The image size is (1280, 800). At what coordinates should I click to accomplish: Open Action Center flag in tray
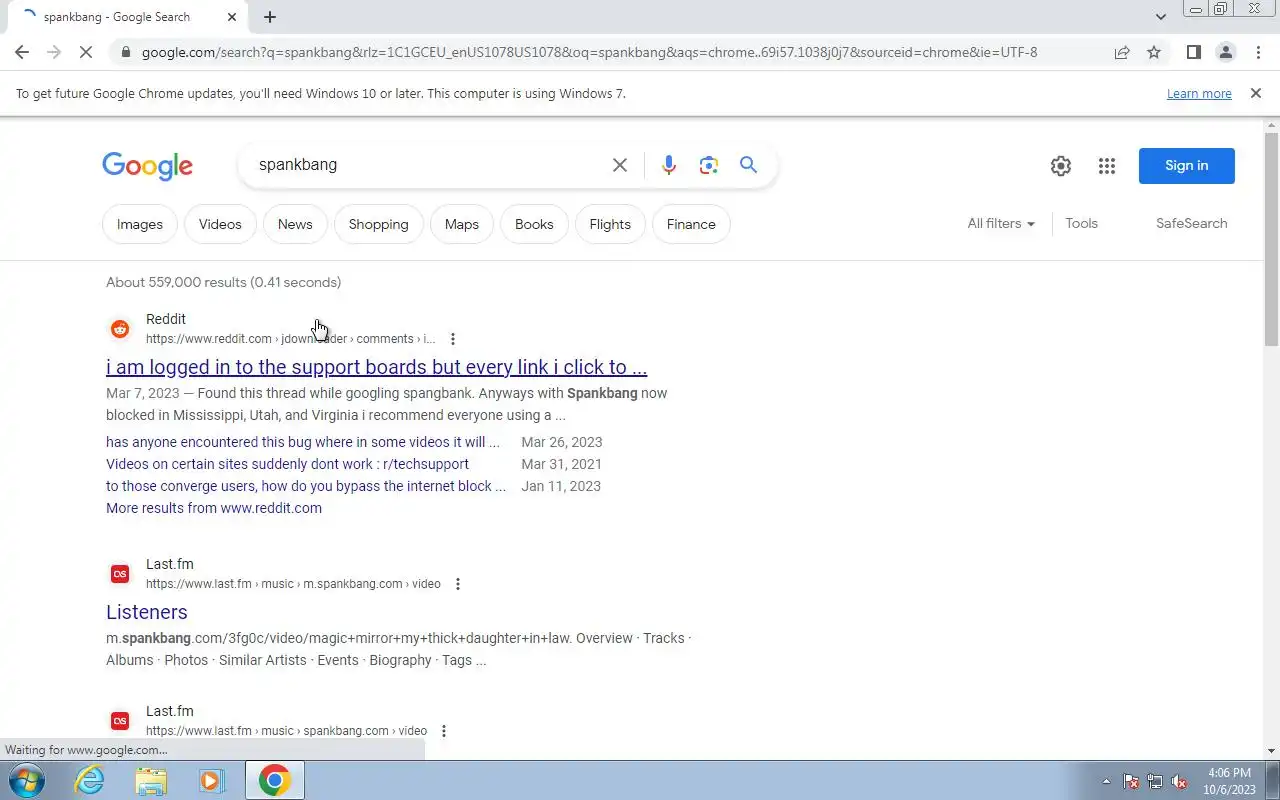tap(1131, 782)
